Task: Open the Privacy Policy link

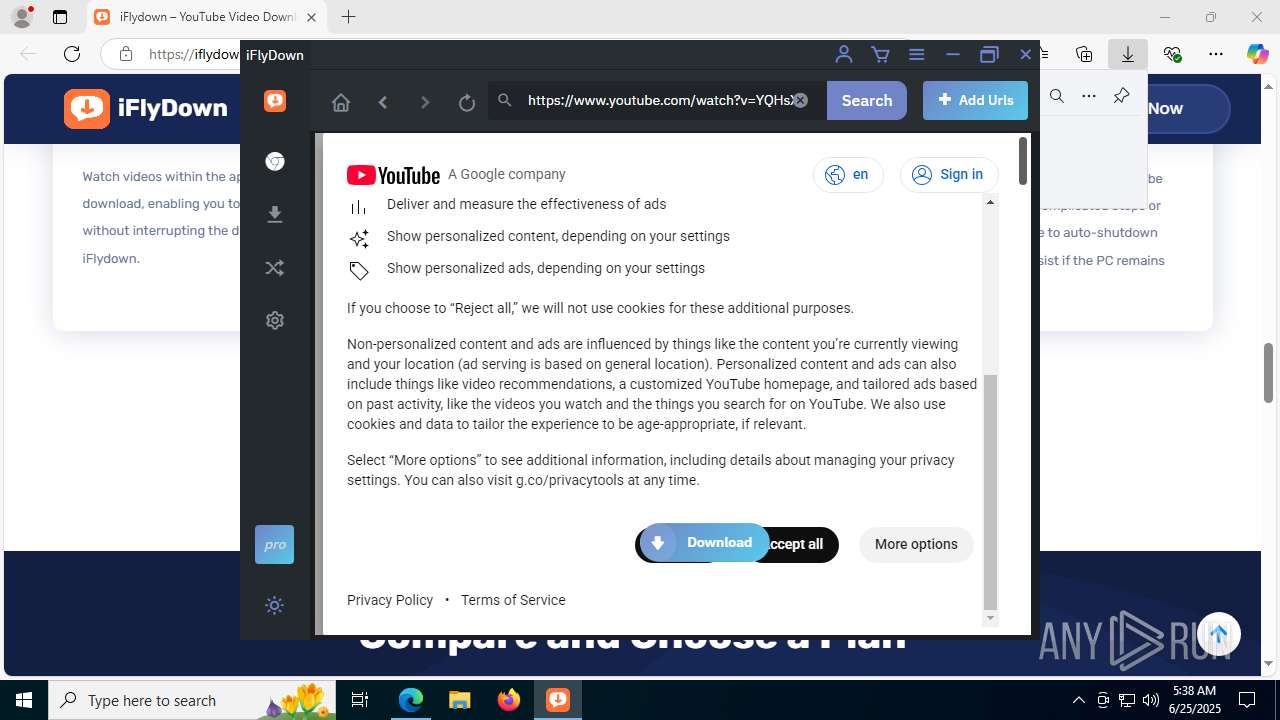Action: pos(390,600)
